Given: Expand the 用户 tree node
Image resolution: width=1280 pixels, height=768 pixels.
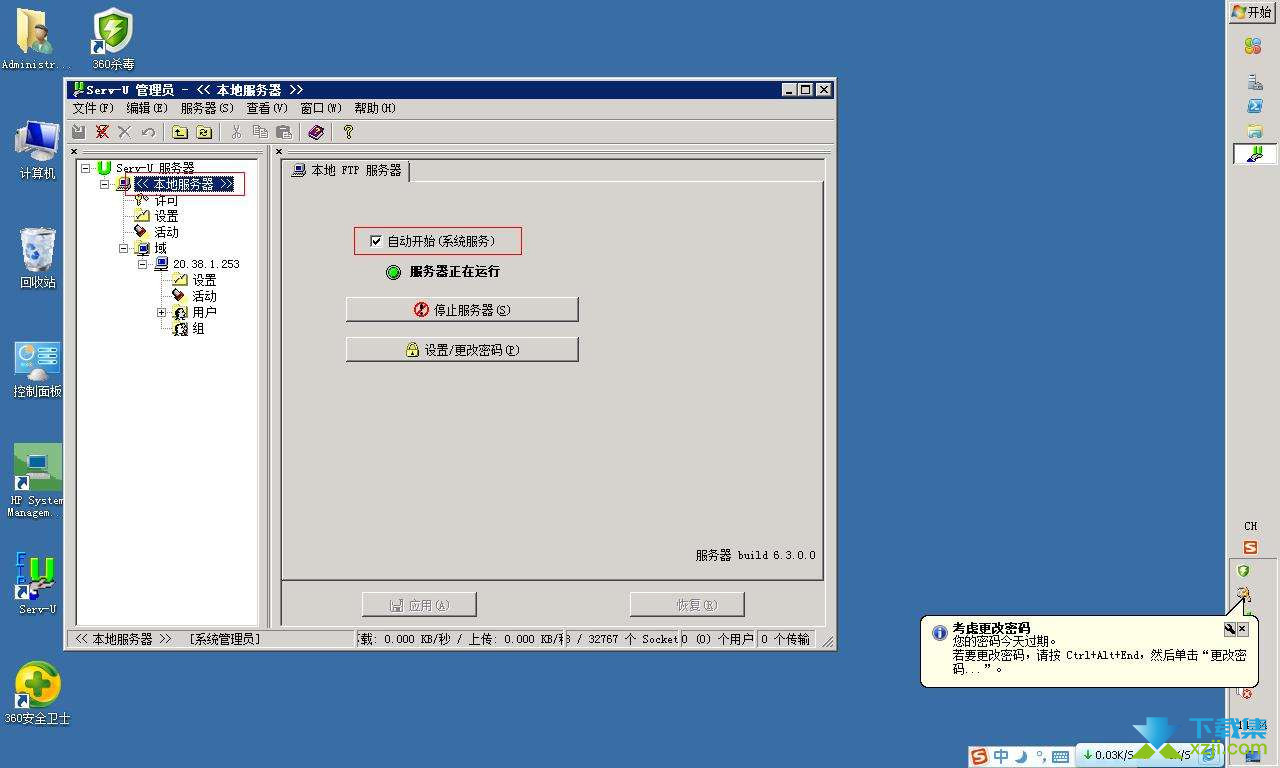Looking at the screenshot, I should [161, 312].
